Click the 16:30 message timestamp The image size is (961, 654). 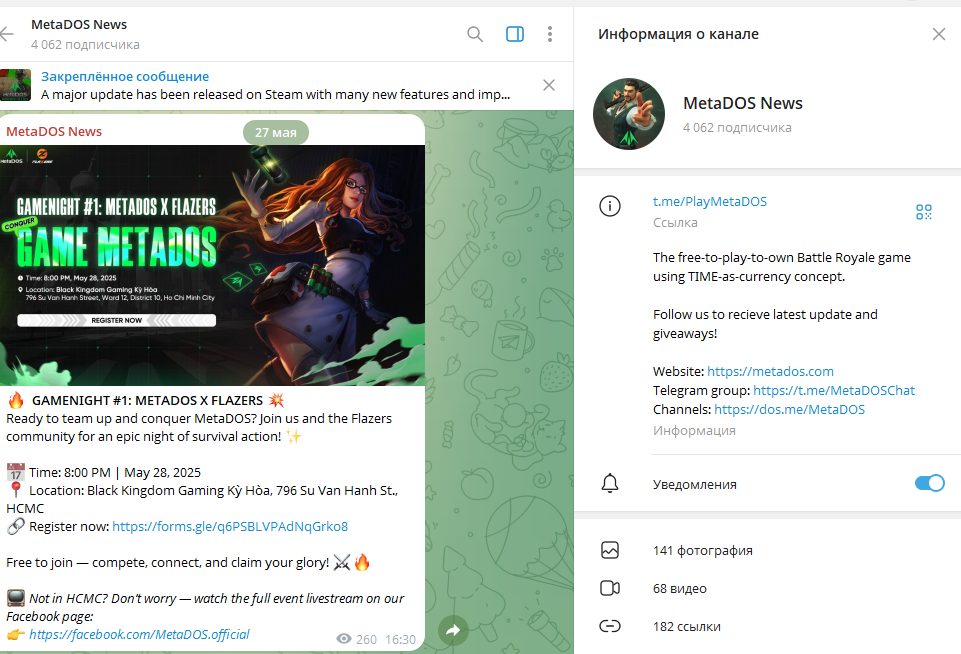(x=401, y=639)
